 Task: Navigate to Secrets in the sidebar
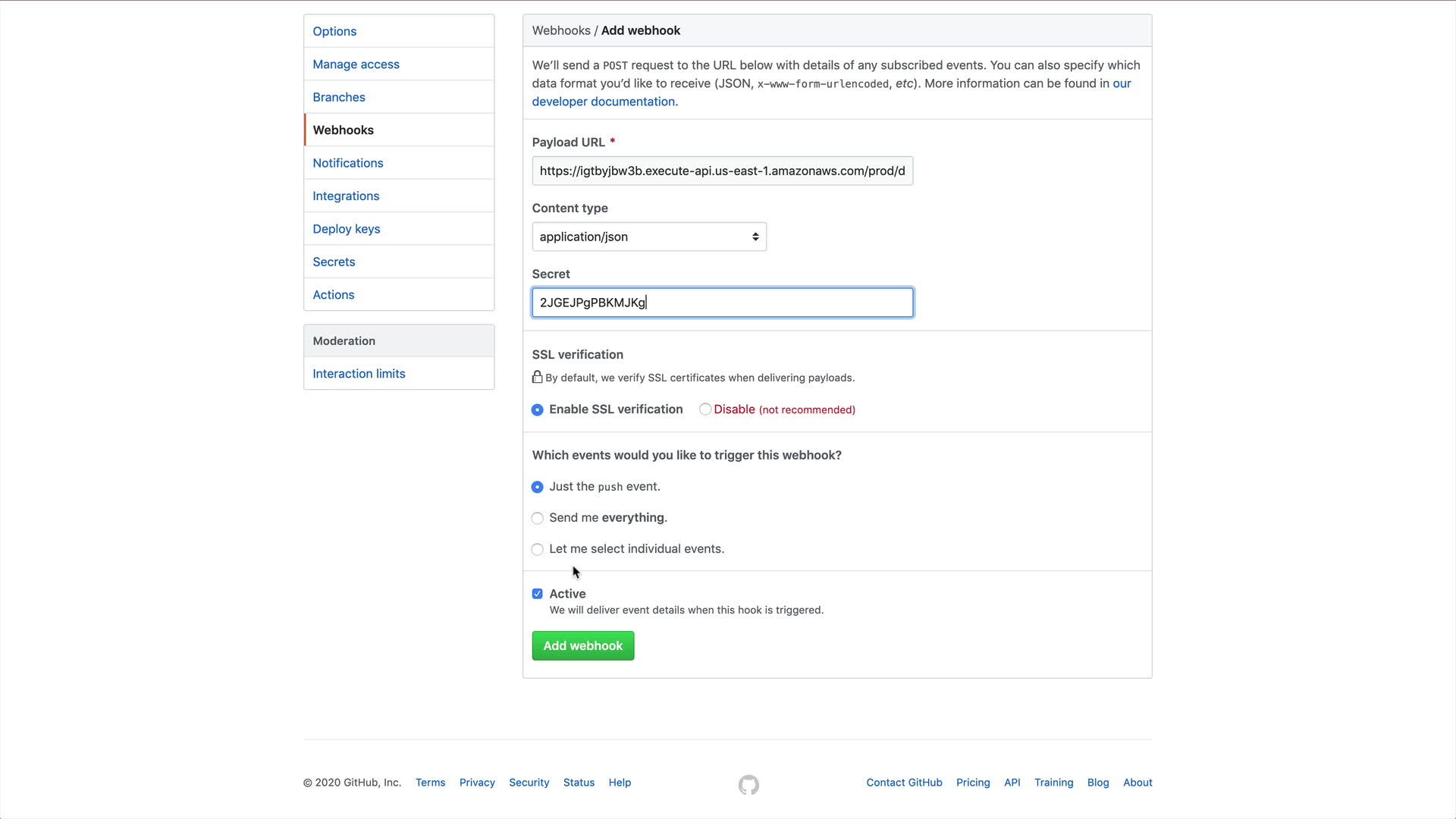coord(334,262)
